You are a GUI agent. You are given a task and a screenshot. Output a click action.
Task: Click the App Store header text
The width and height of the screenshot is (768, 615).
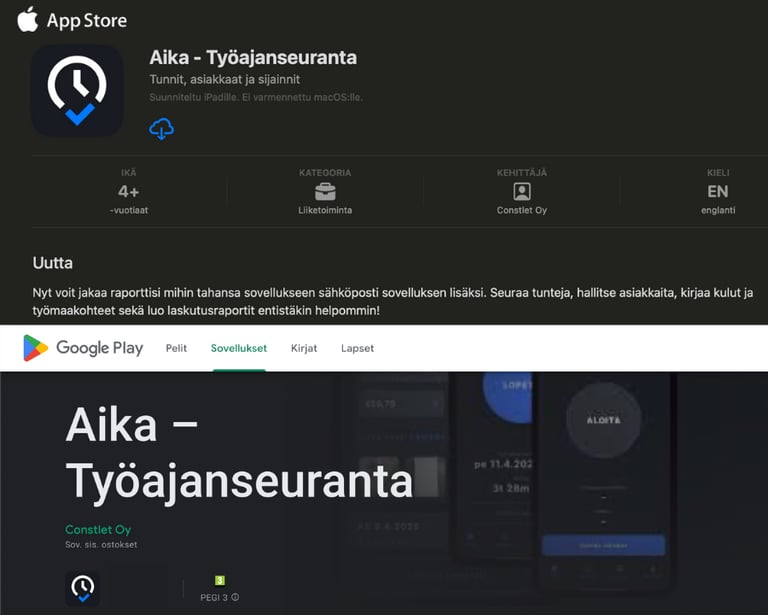pos(87,21)
